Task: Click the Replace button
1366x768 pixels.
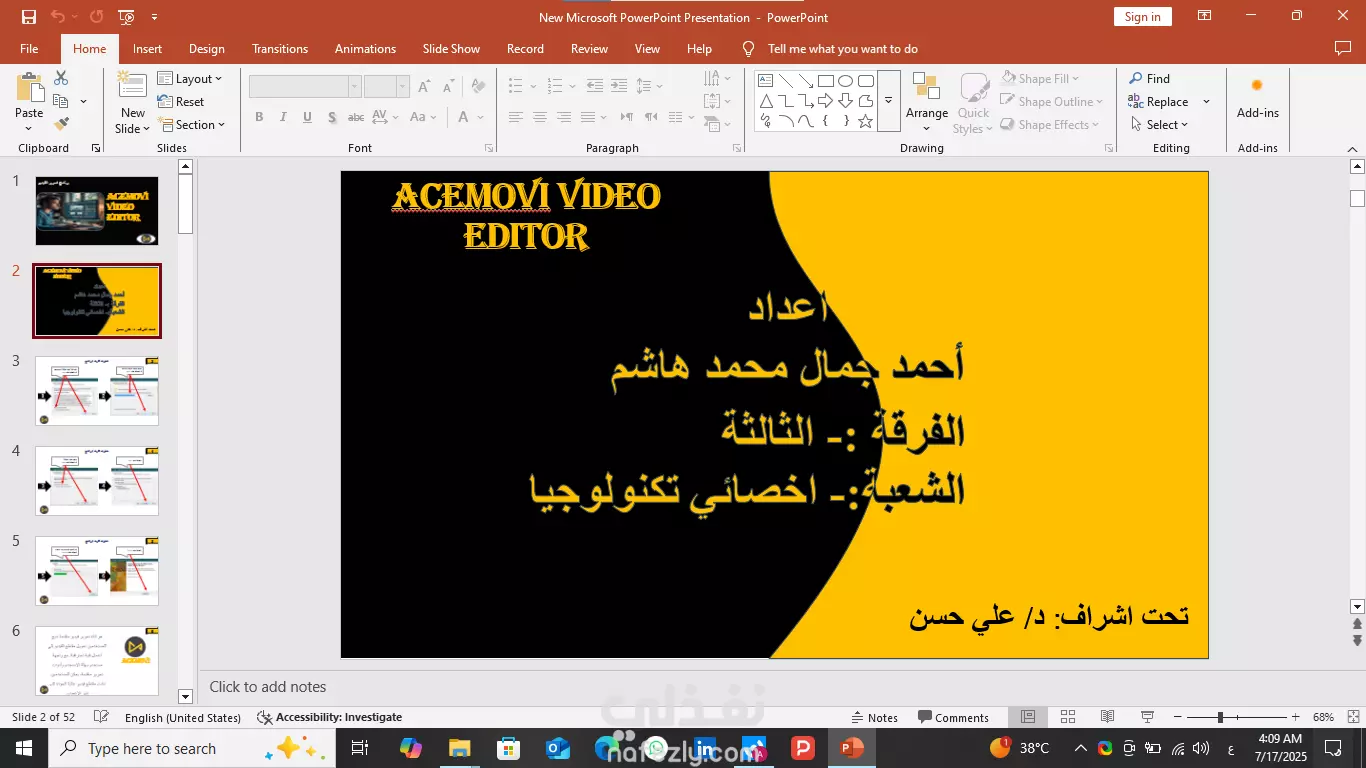Action: [x=1158, y=102]
